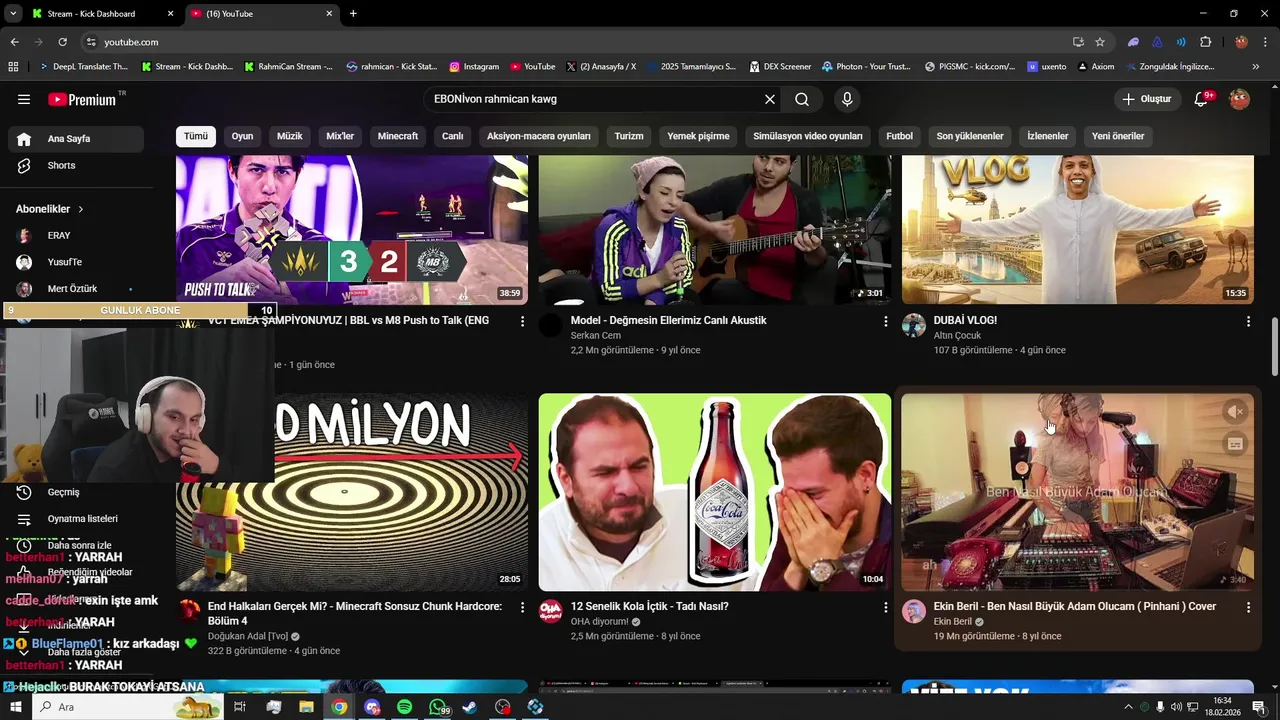Reload the page in Chrome
Viewport: 1280px width, 720px height.
pos(63,42)
